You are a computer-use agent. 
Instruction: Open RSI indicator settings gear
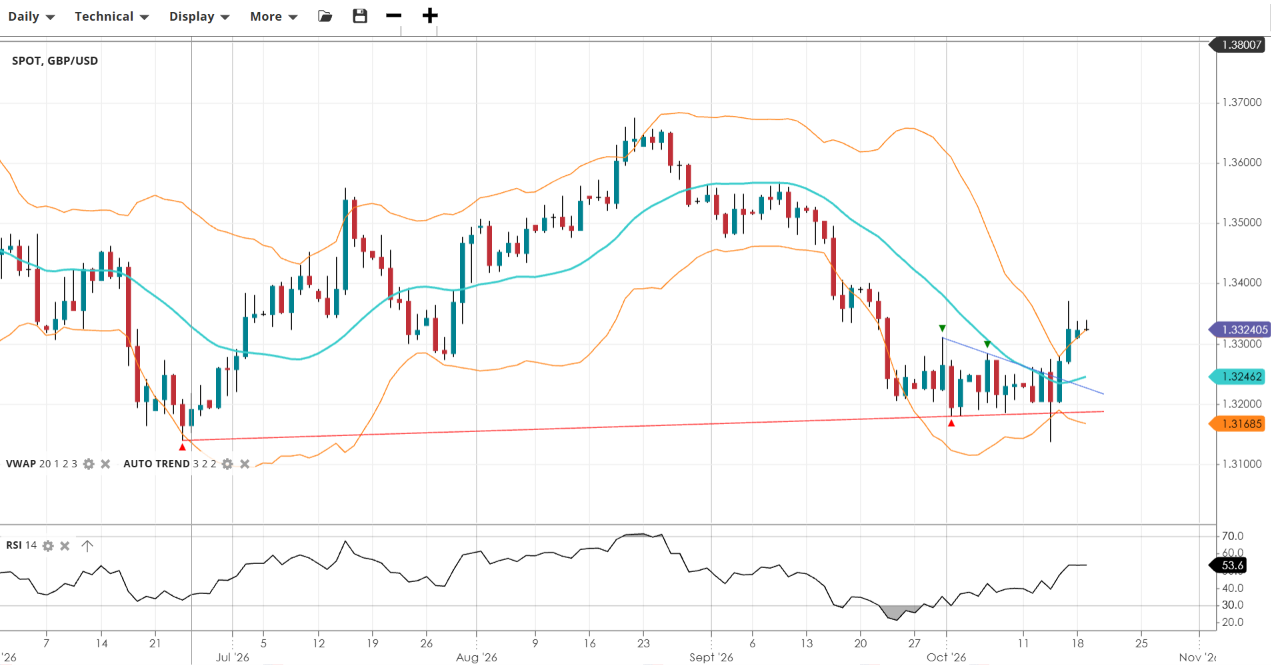coord(47,546)
